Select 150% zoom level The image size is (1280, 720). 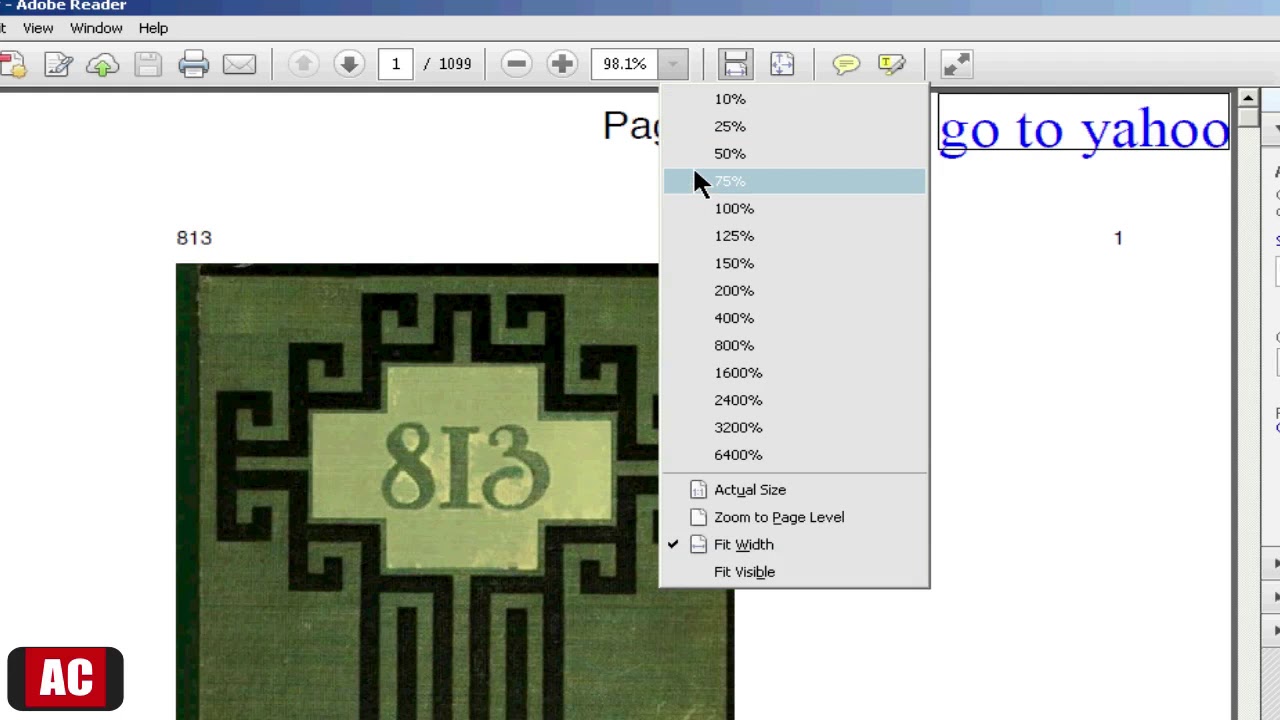[x=794, y=263]
